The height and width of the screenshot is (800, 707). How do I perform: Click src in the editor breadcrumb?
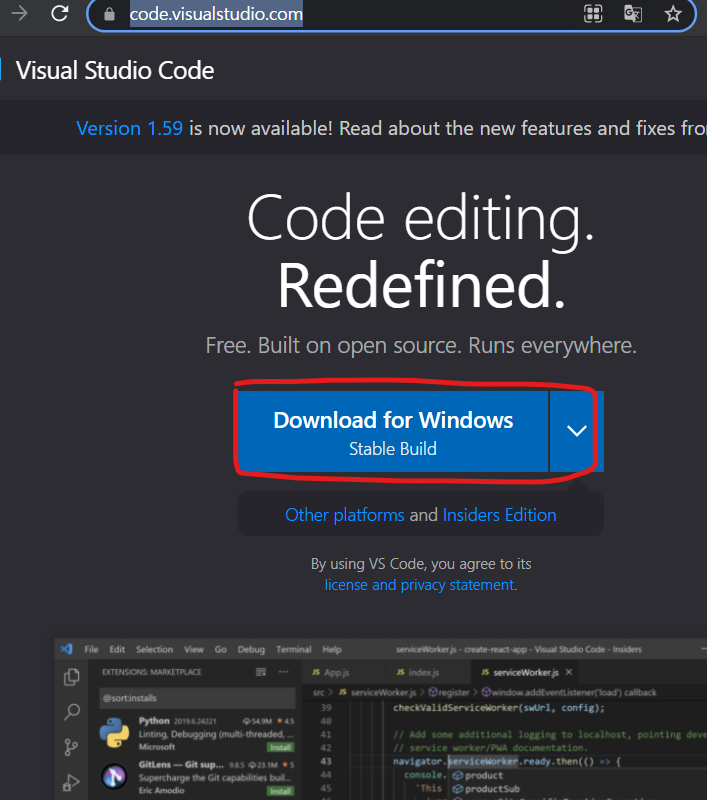318,692
